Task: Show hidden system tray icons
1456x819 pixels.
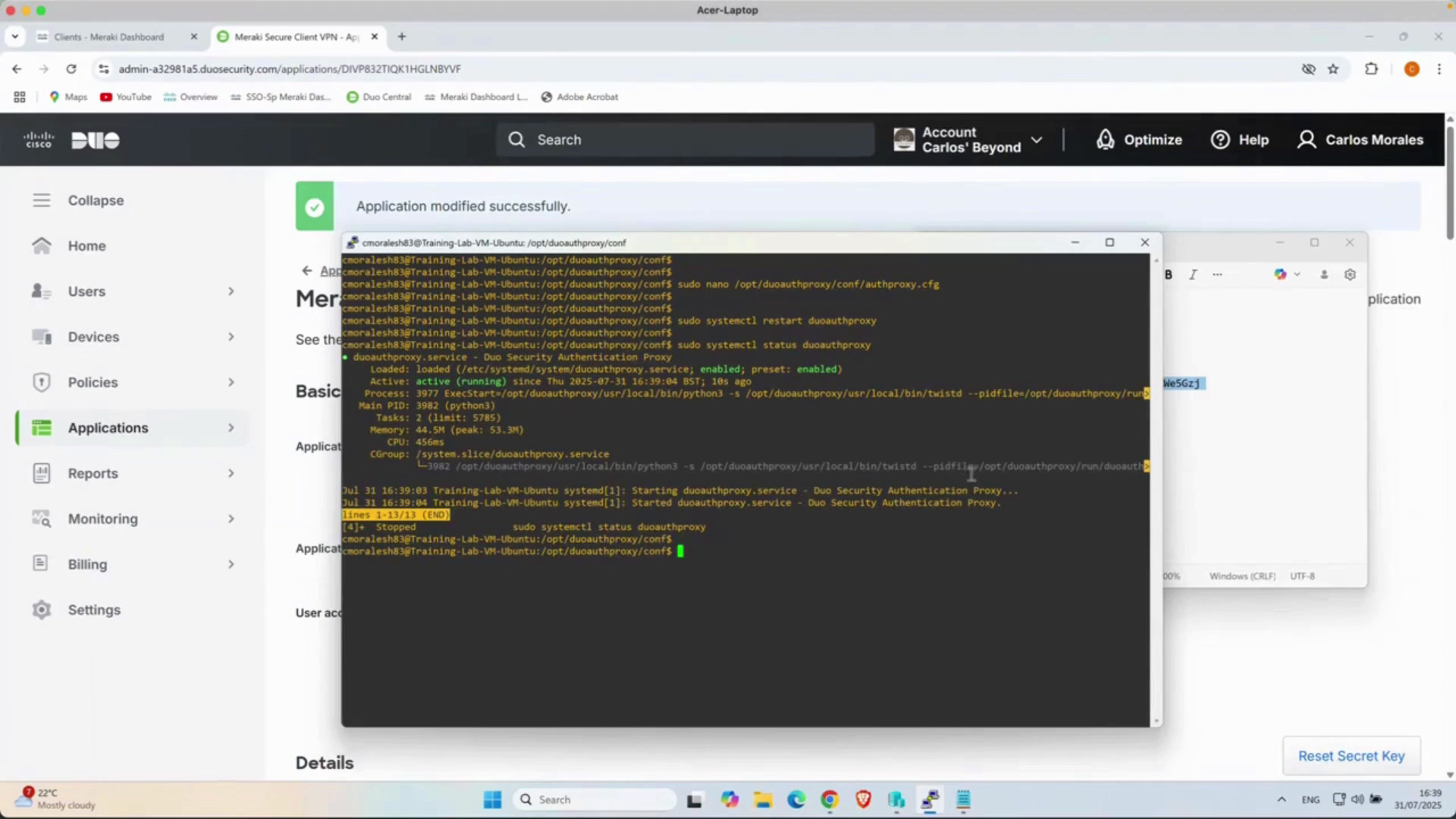Action: (x=1282, y=799)
